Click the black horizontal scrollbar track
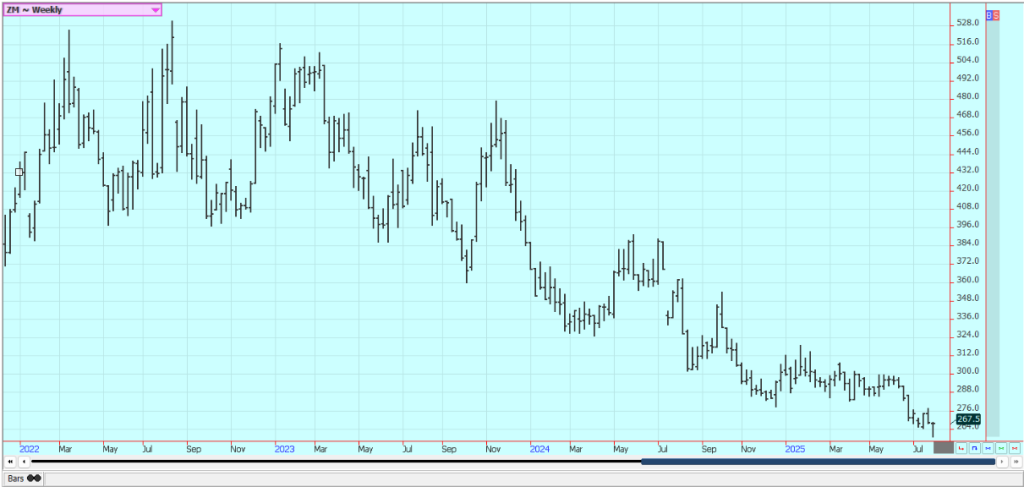1024x487 pixels. pyautogui.click(x=336, y=462)
